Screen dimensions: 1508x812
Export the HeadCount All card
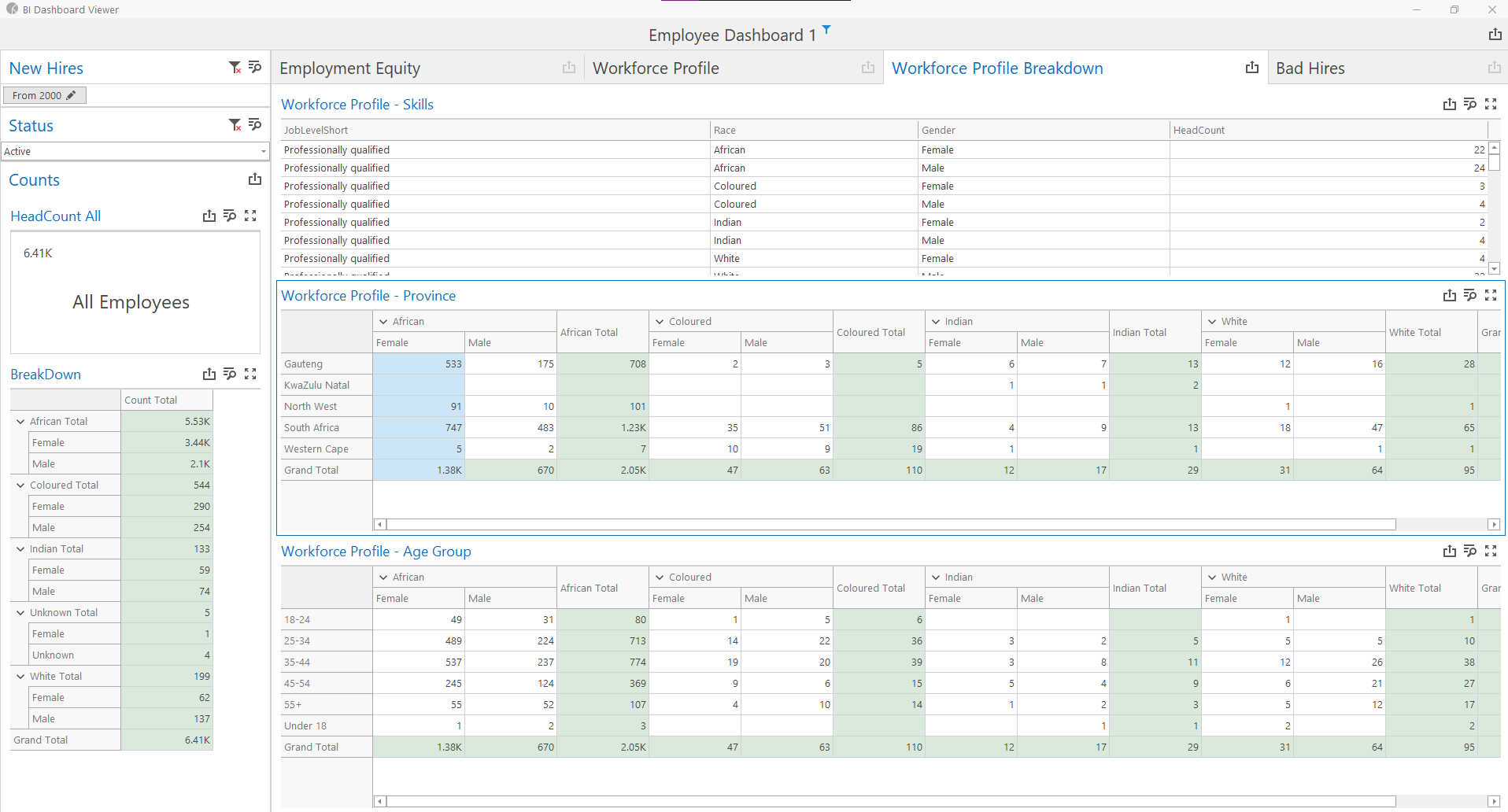pyautogui.click(x=209, y=216)
